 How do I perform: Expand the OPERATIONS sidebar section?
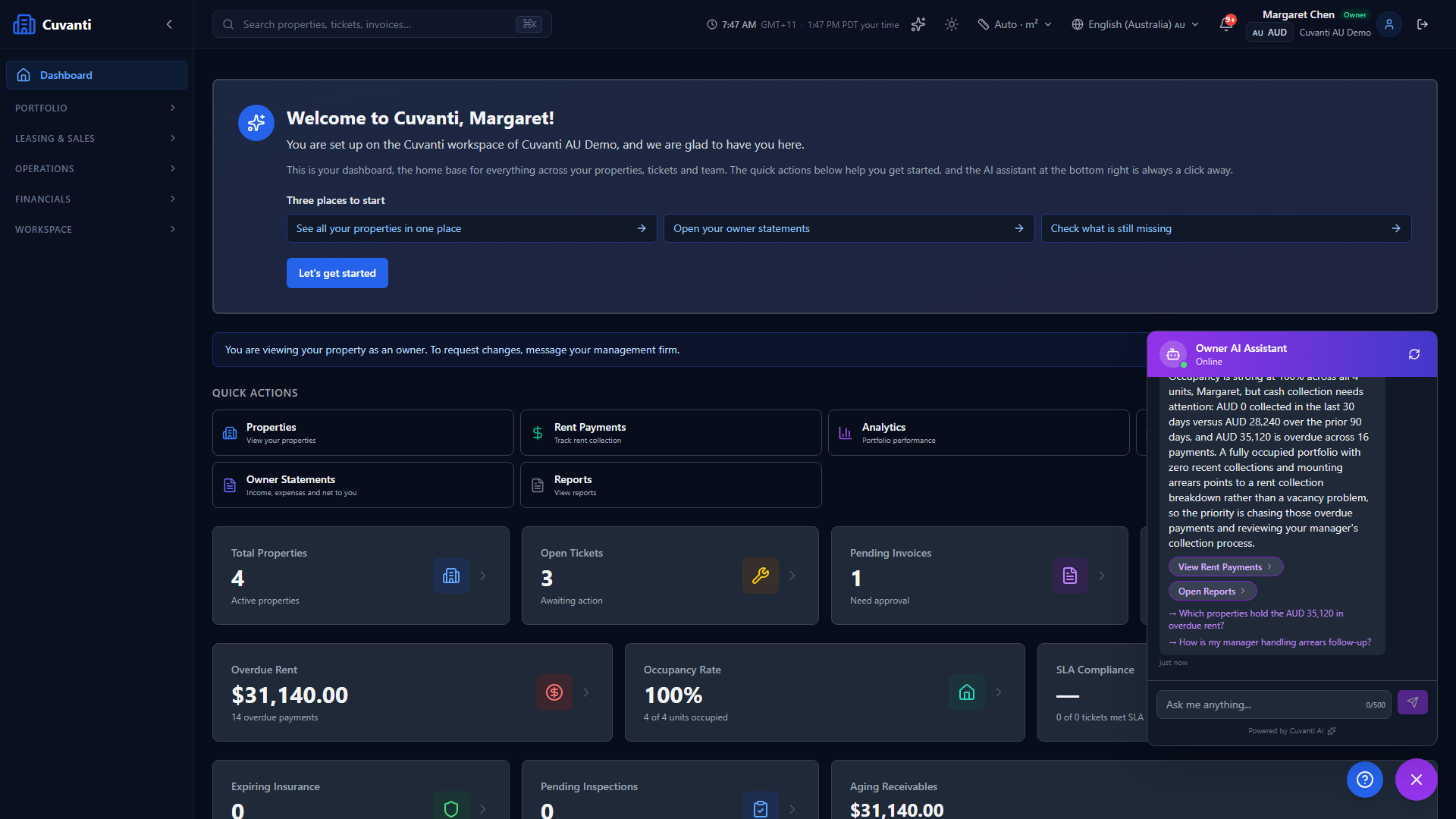[x=96, y=168]
